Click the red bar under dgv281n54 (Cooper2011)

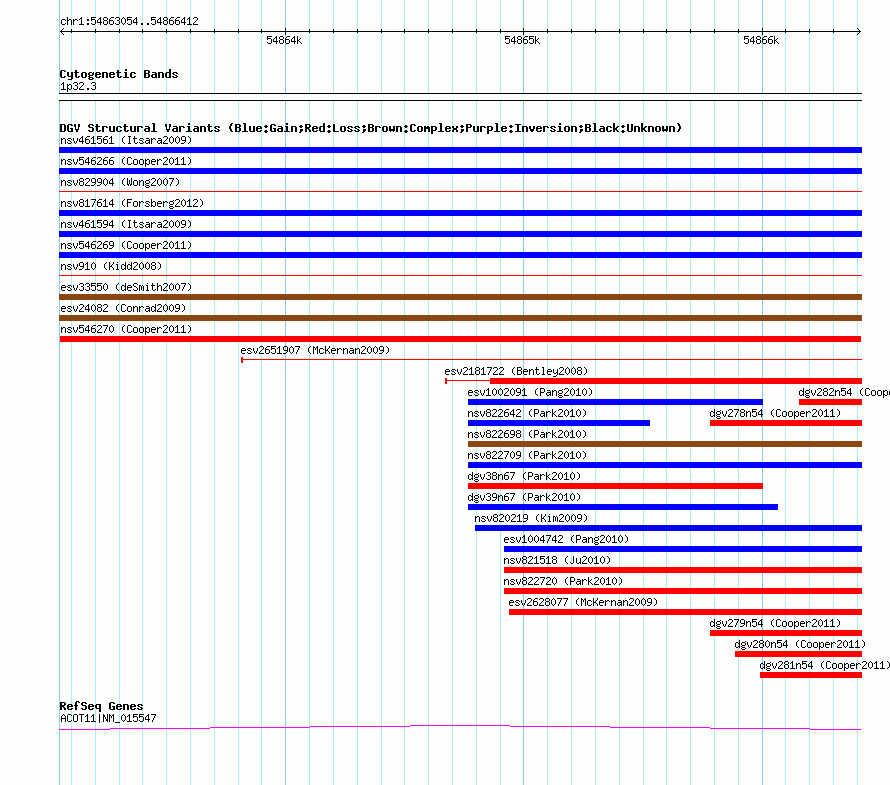(811, 675)
